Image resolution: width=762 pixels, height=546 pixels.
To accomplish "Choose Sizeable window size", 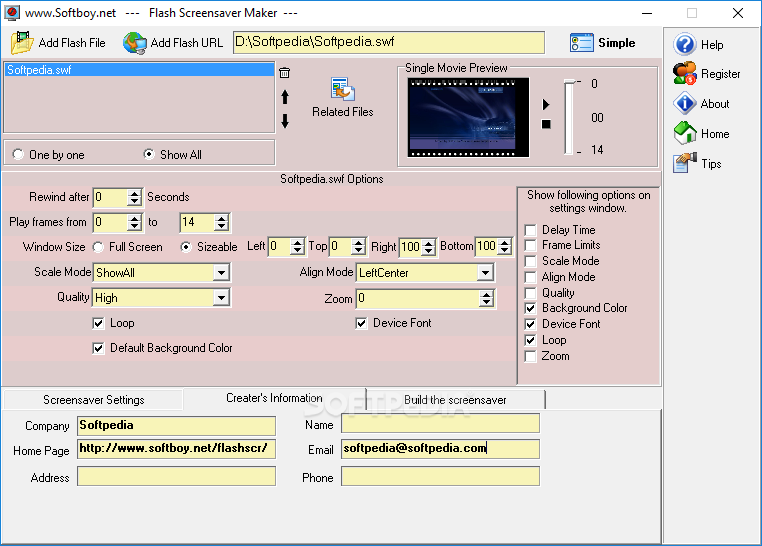I will coord(186,247).
